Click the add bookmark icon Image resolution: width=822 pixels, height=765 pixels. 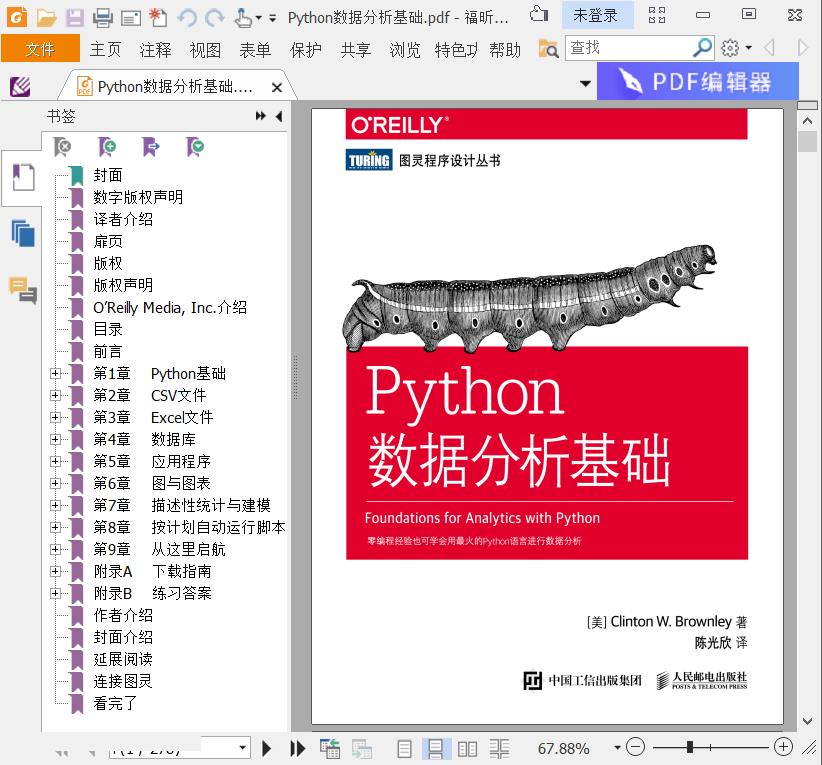[x=107, y=147]
